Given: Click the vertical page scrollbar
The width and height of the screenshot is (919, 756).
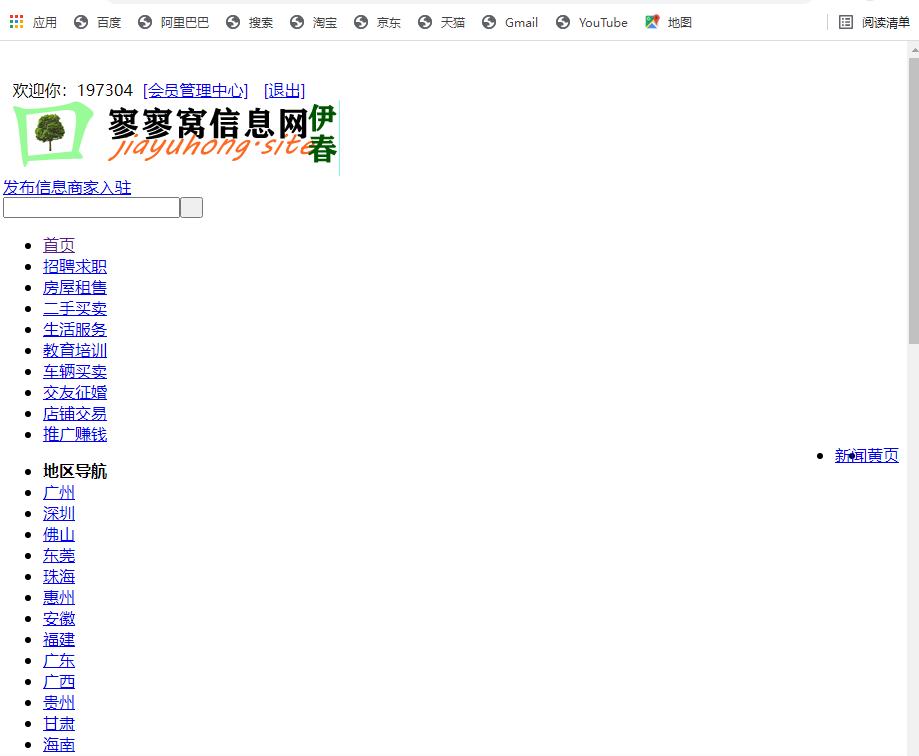Looking at the screenshot, I should tap(913, 200).
